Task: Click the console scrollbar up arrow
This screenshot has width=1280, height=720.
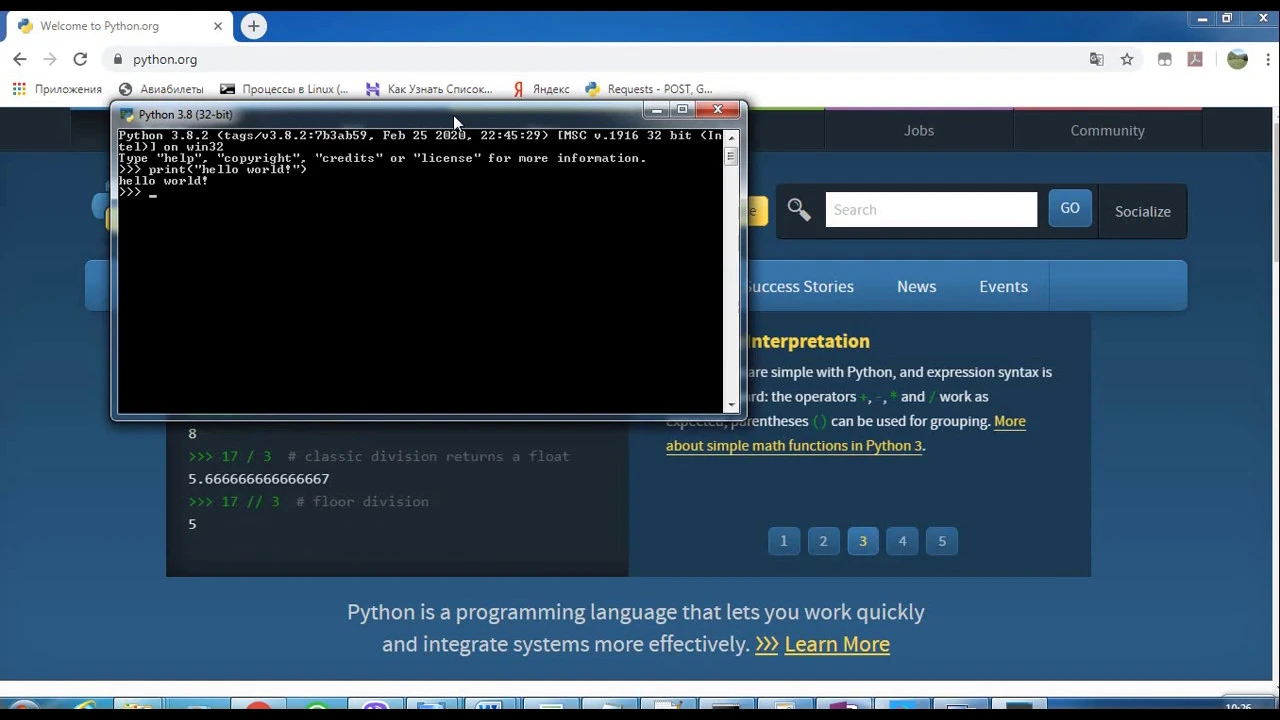Action: (x=731, y=136)
